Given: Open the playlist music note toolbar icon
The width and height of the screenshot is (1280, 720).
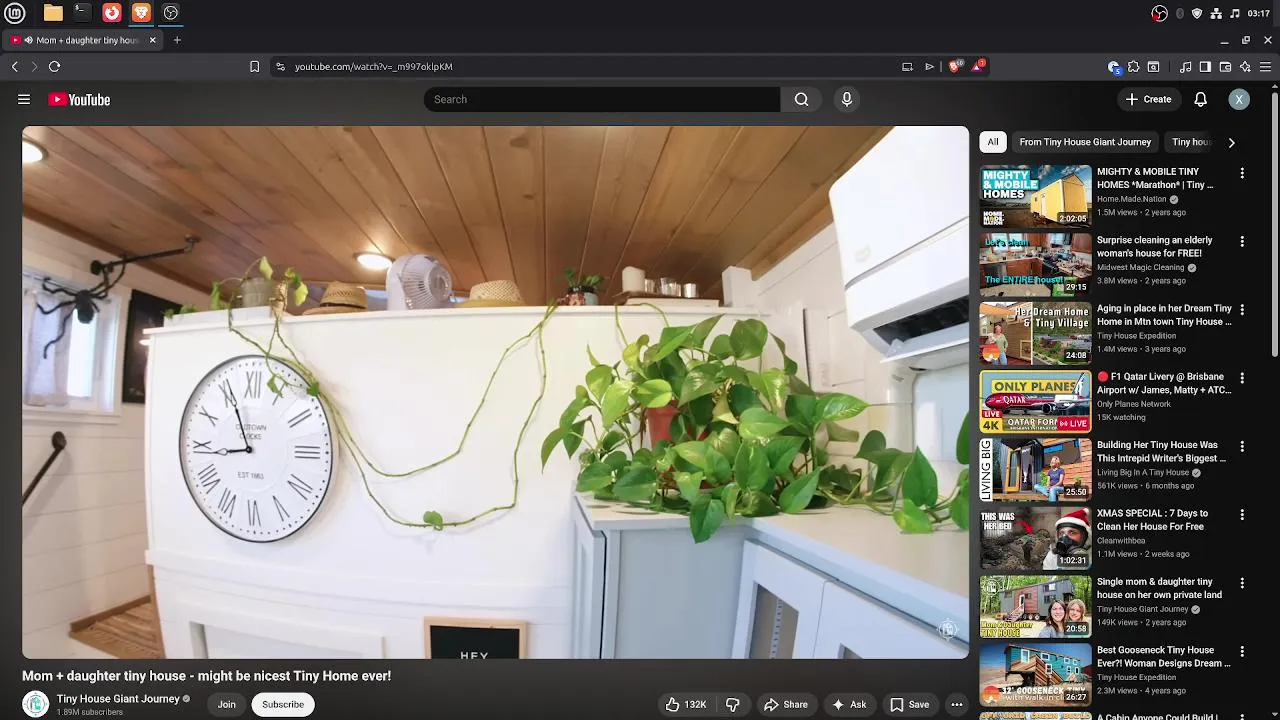Looking at the screenshot, I should point(1186,67).
